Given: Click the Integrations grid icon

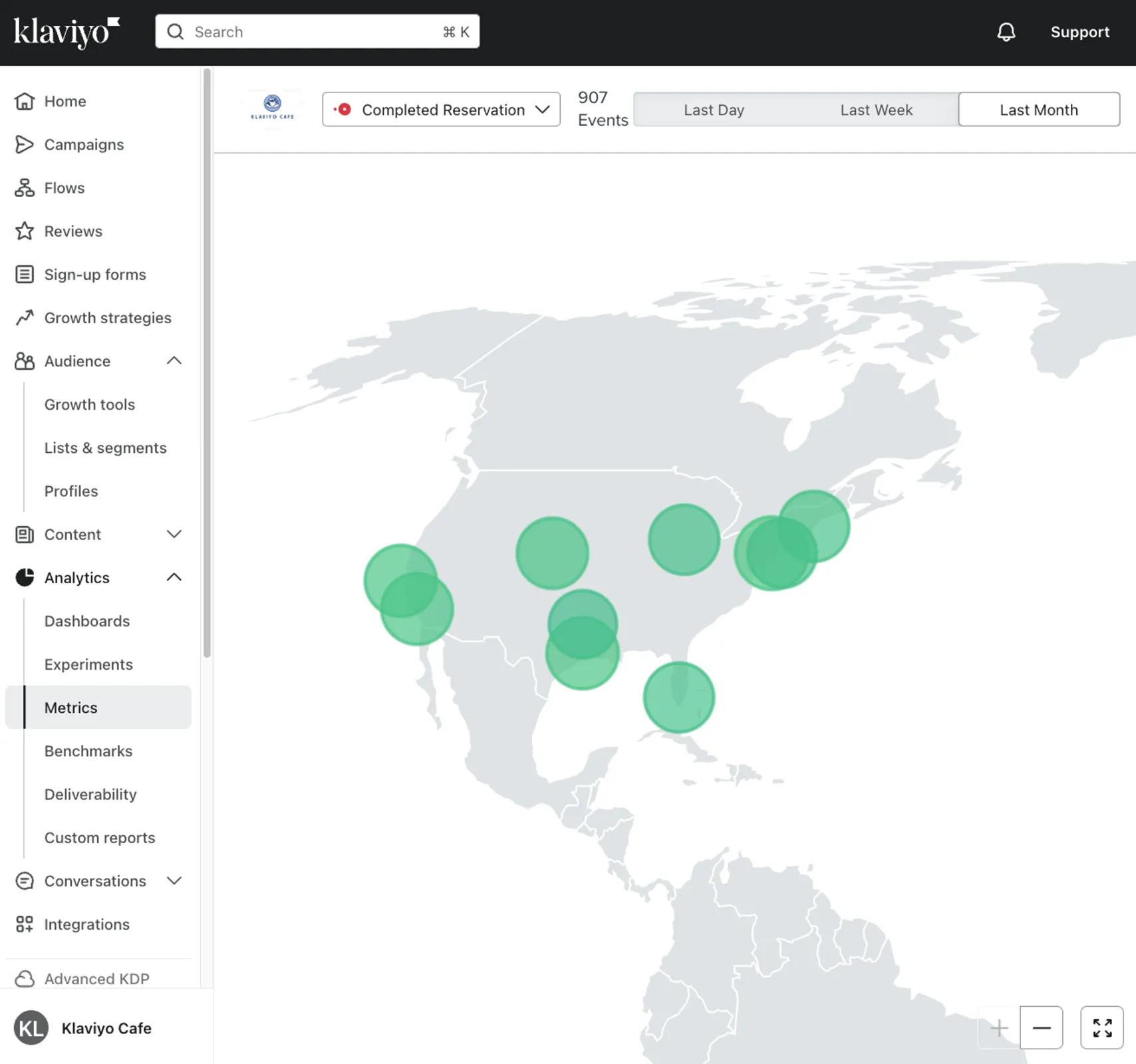Looking at the screenshot, I should click(25, 924).
